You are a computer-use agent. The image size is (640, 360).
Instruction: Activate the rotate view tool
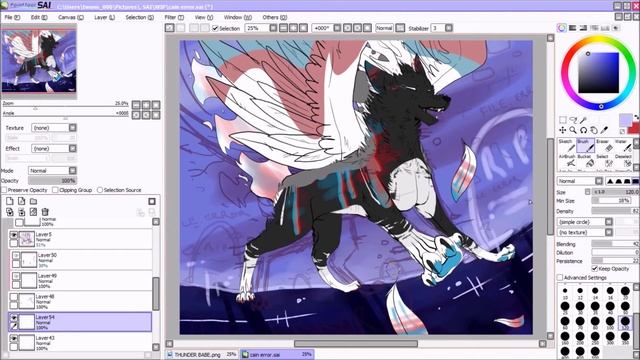pyautogui.click(x=584, y=130)
